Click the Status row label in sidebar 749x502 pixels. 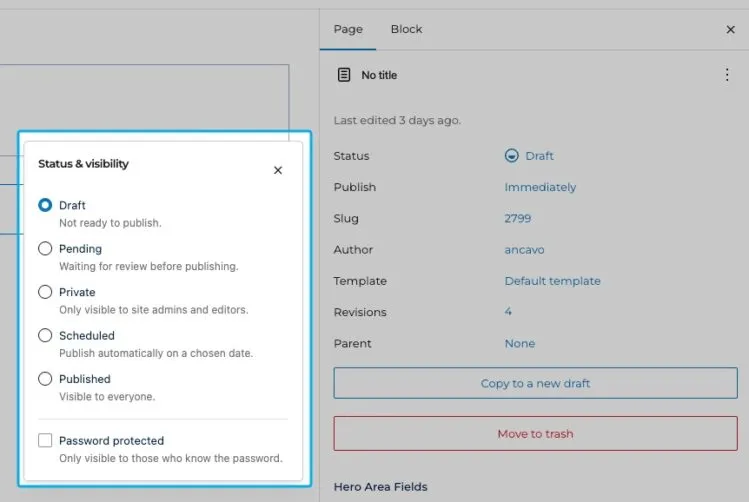tap(352, 156)
